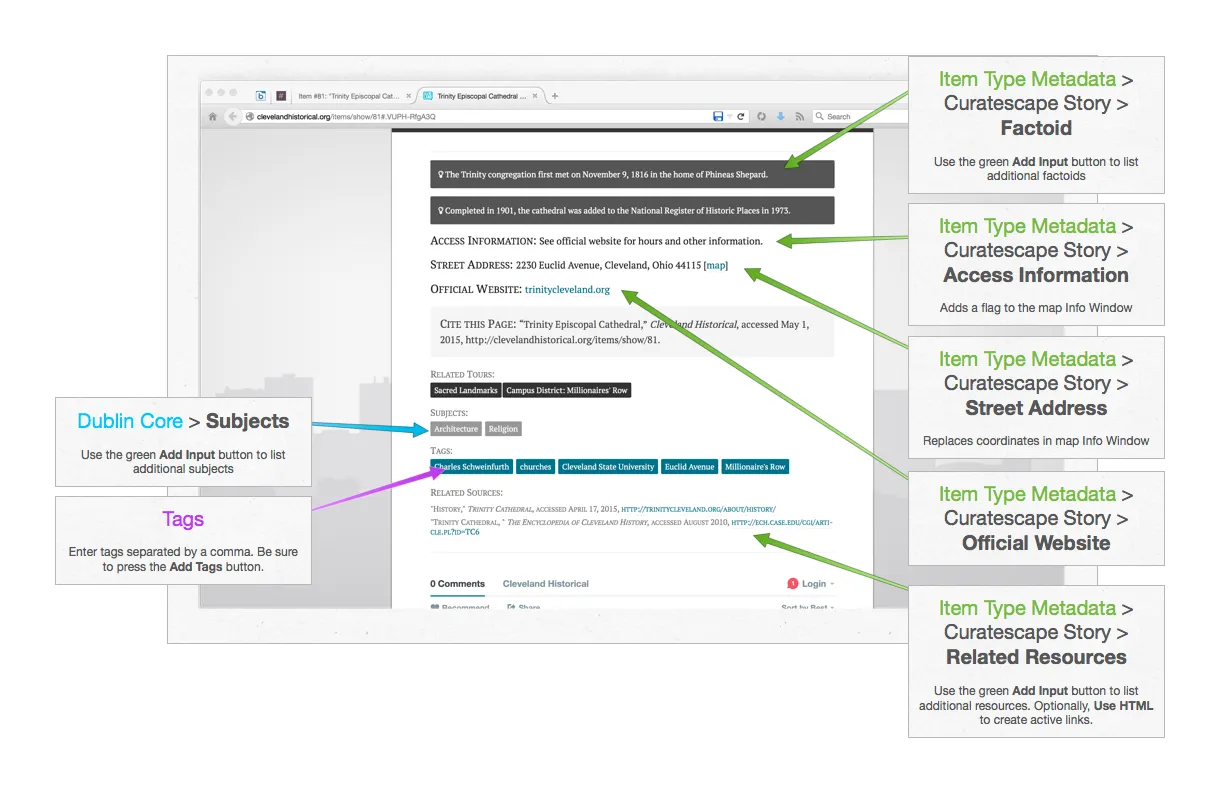Open the dropdown arrow beside the save icon
This screenshot has width=1220, height=793.
click(x=730, y=116)
